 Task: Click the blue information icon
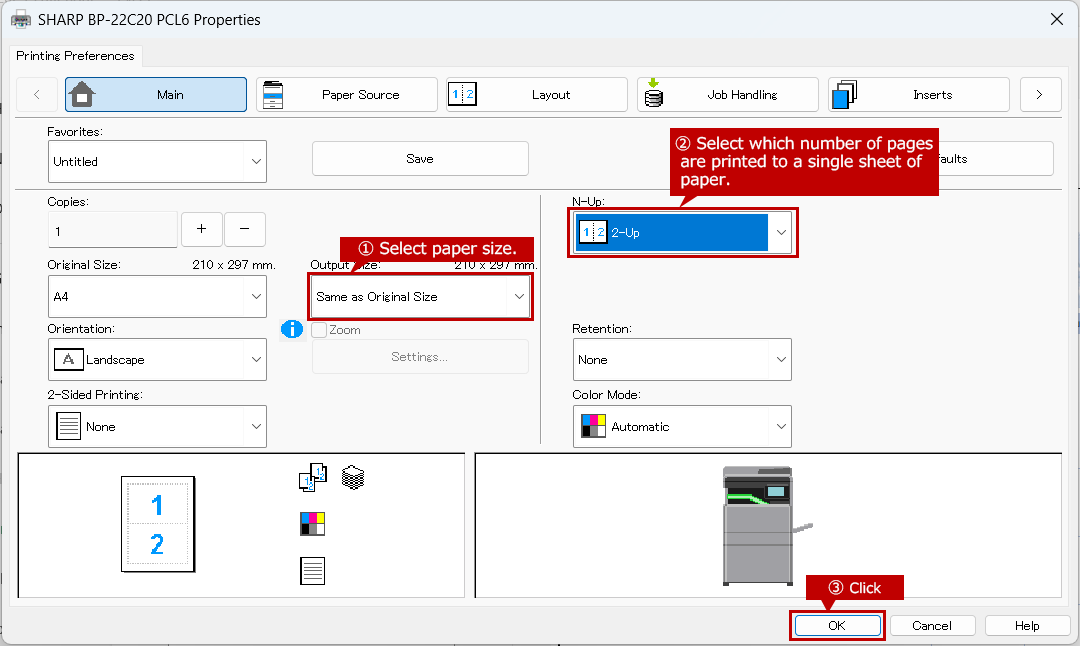pos(292,329)
